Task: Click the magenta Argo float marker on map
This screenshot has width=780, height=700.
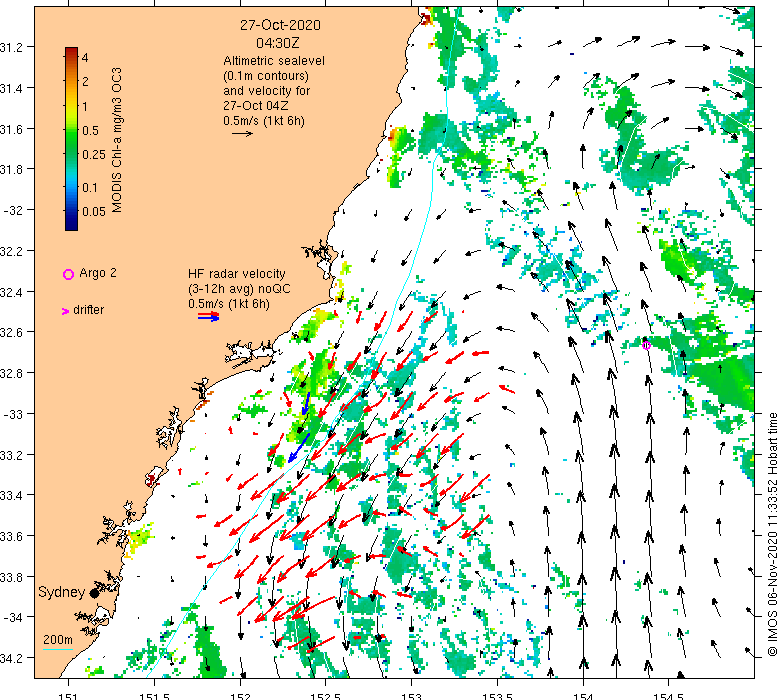Action: click(x=646, y=345)
